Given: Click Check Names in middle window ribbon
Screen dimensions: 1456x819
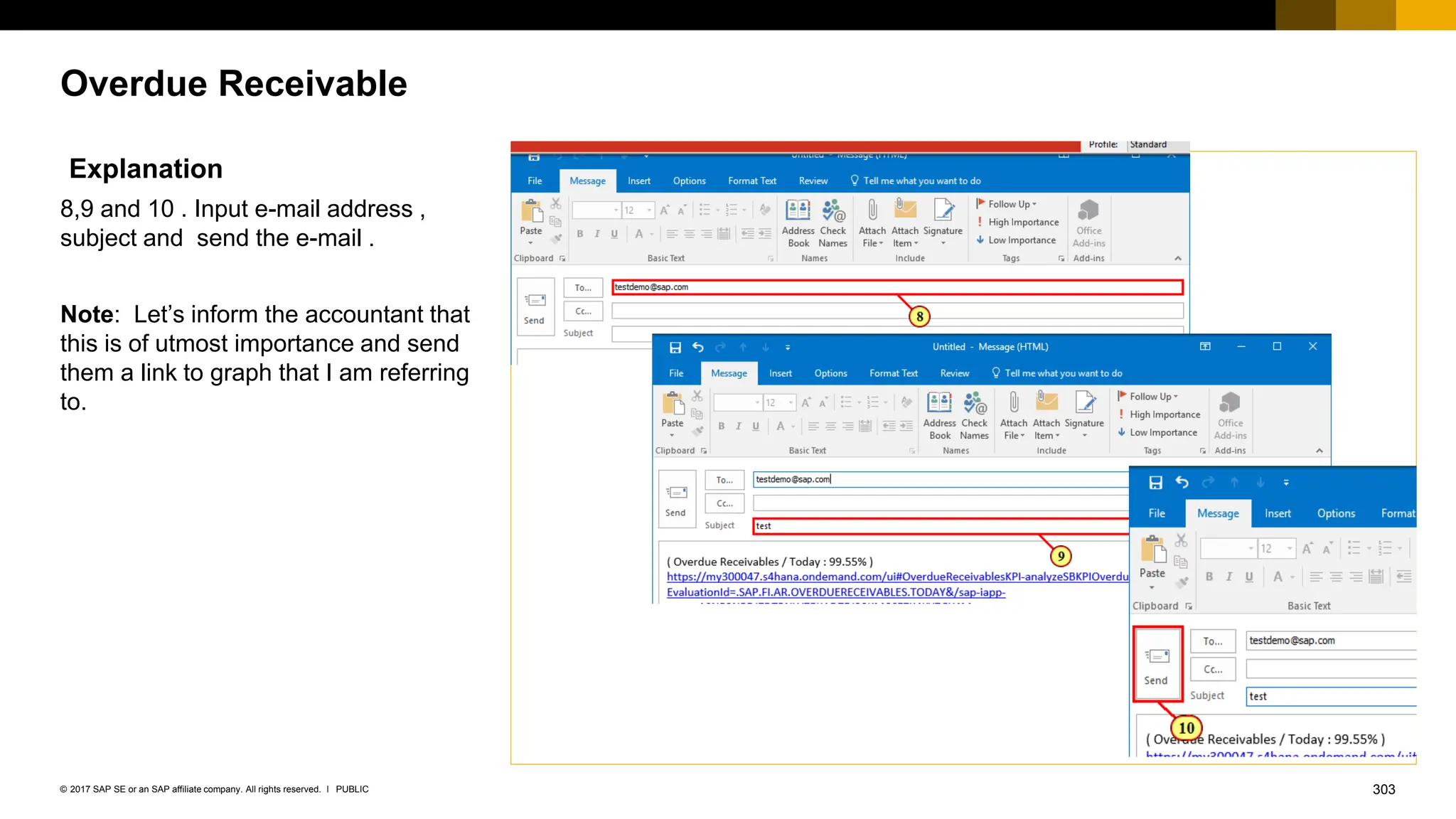Looking at the screenshot, I should click(x=974, y=416).
